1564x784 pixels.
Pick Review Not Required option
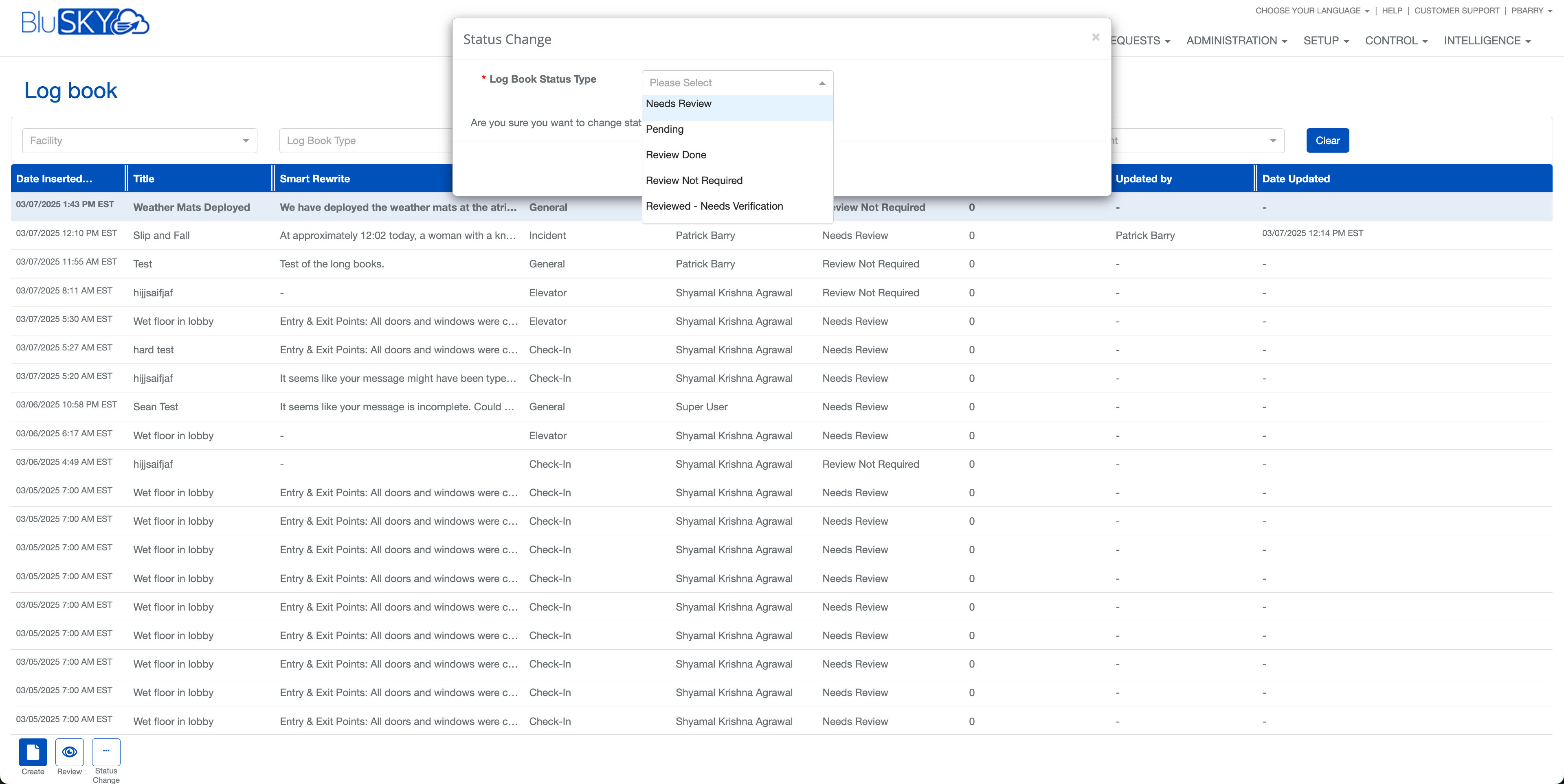pos(694,180)
